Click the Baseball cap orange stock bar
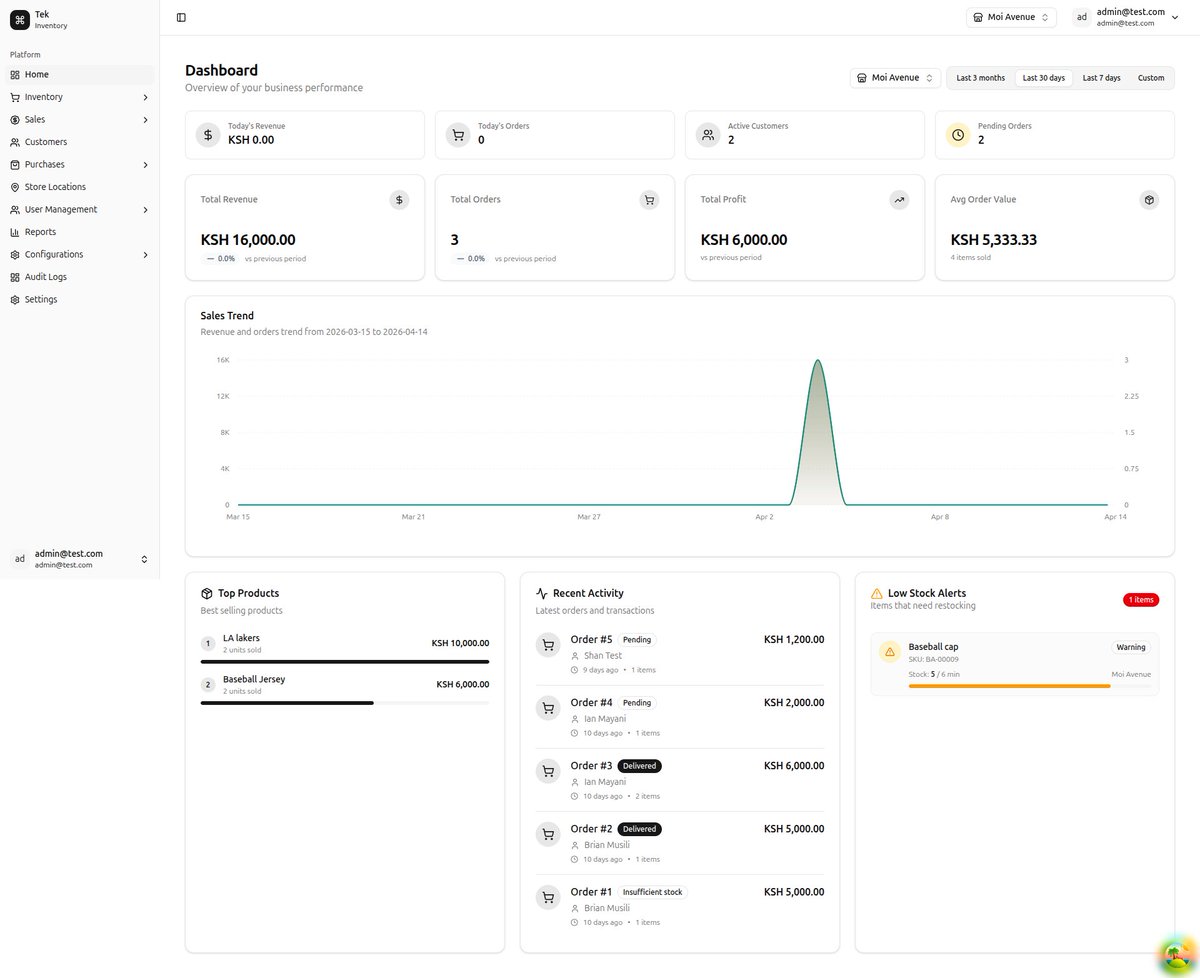 tap(1009, 686)
